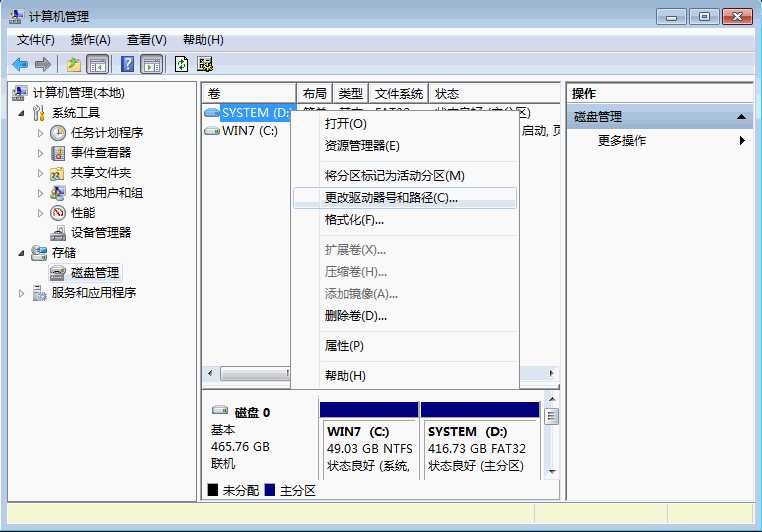Select 磁盘管理 in the left tree
762x532 pixels.
95,272
